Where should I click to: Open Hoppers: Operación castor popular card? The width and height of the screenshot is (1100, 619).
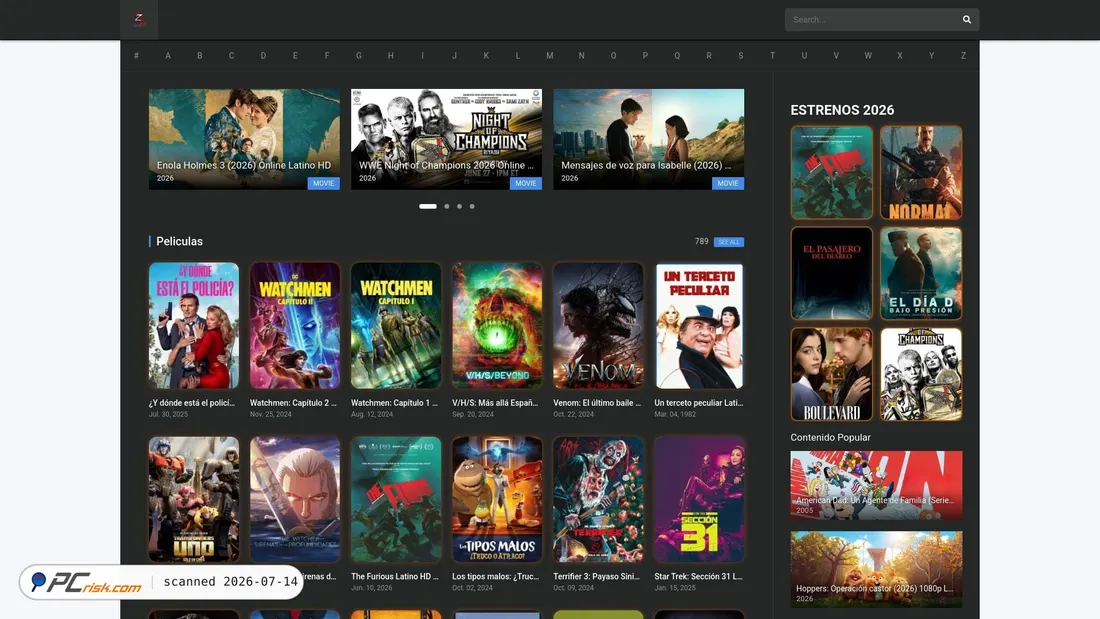click(876, 569)
